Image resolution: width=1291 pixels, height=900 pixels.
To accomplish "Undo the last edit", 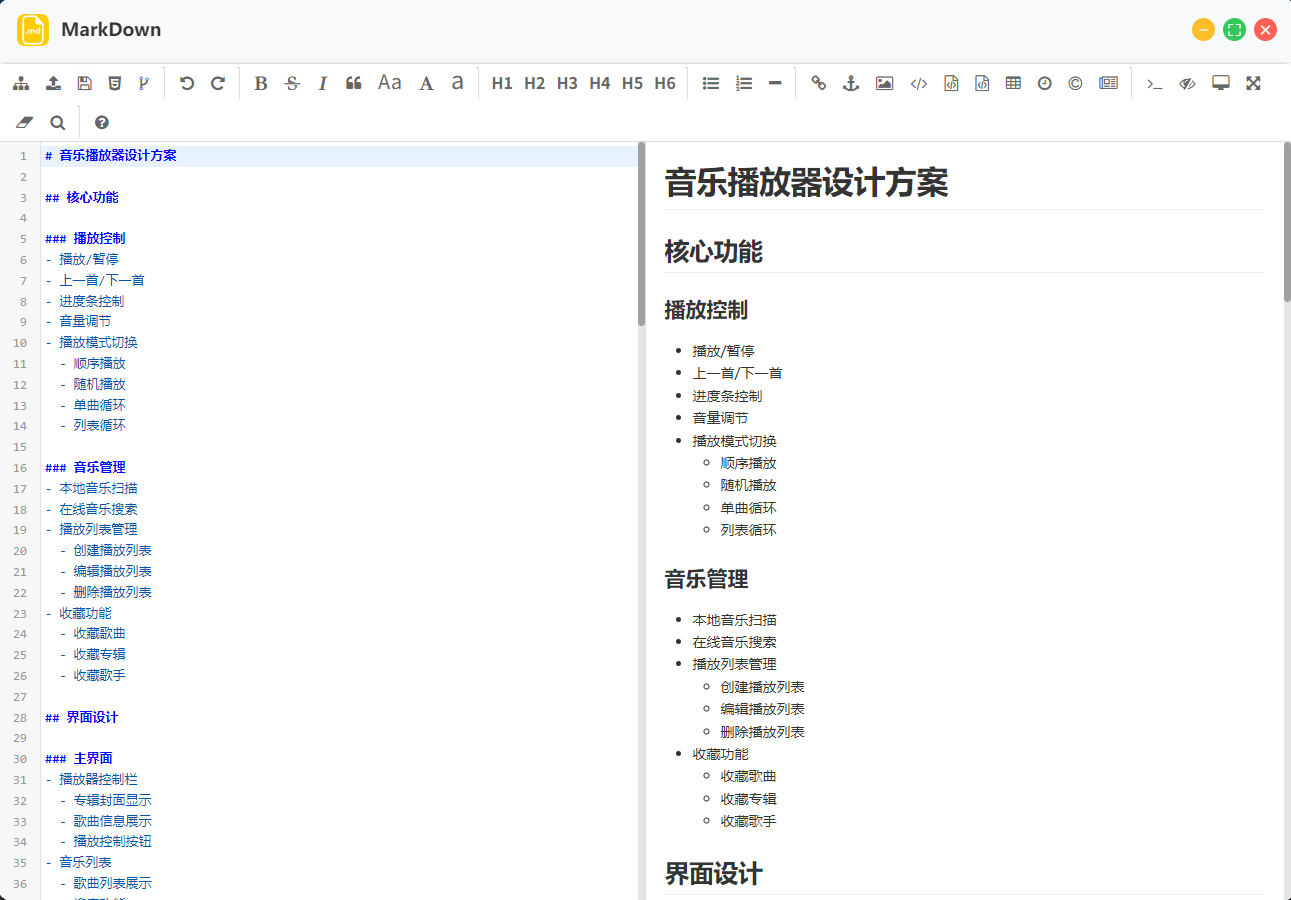I will [187, 84].
